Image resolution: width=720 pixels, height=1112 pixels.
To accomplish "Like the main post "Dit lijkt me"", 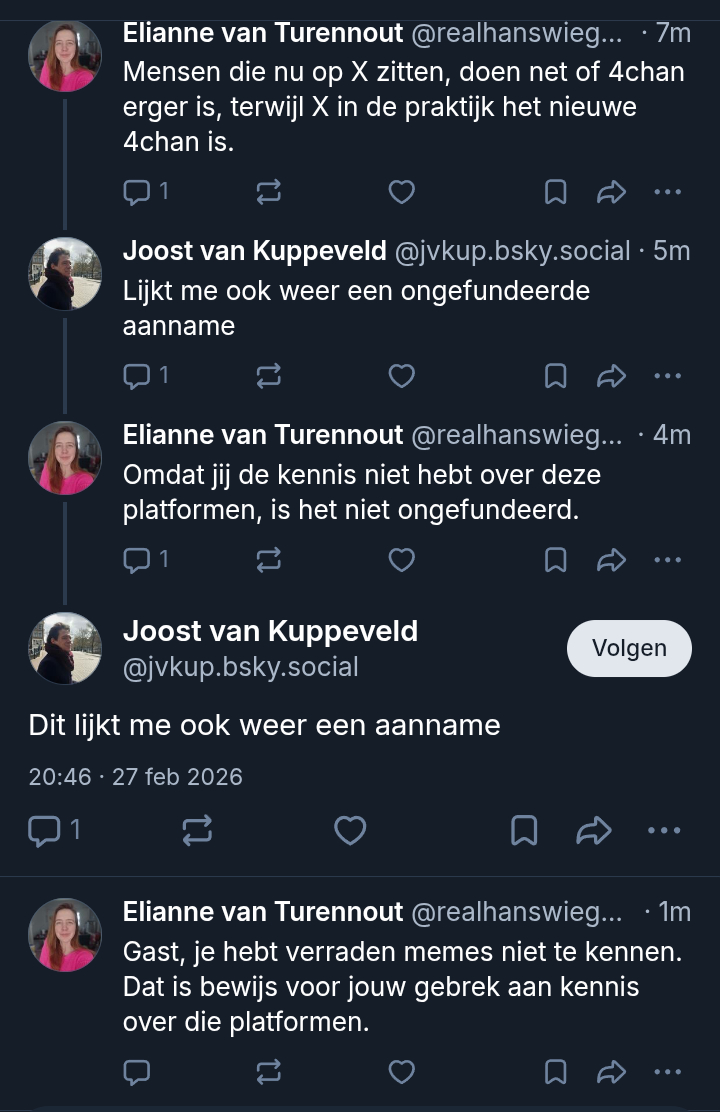I will pos(349,830).
